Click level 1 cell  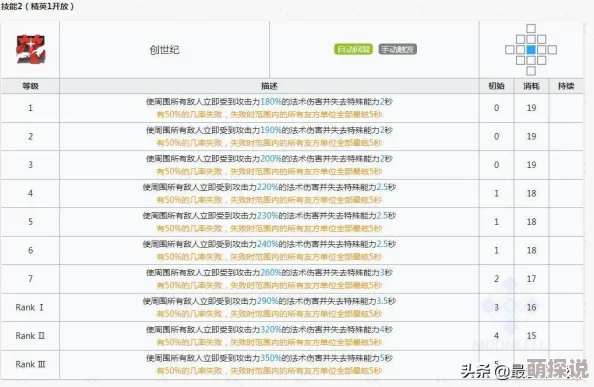pos(30,108)
